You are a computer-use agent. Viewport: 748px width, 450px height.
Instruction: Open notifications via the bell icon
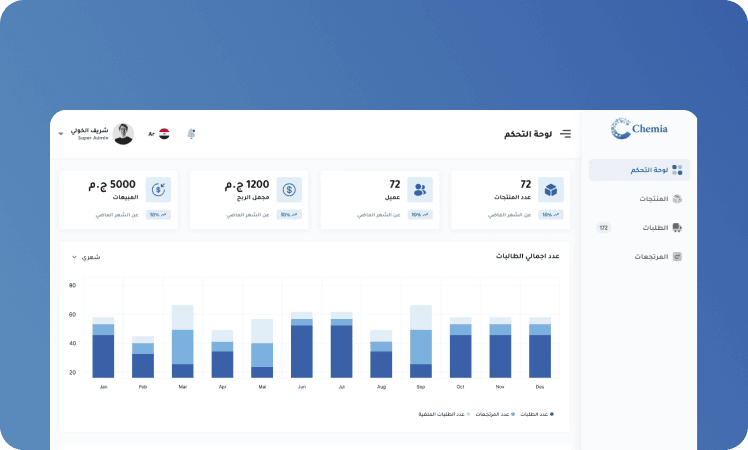point(191,133)
